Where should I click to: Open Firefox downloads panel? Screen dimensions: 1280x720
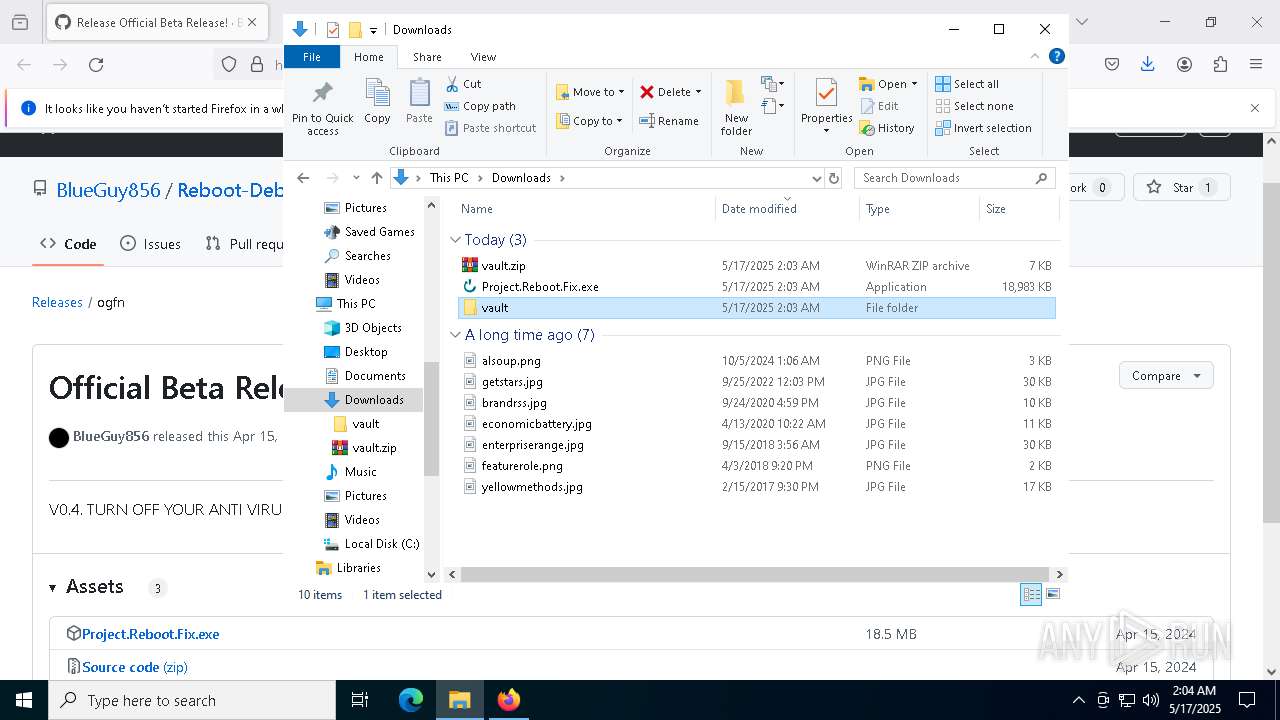point(1148,64)
